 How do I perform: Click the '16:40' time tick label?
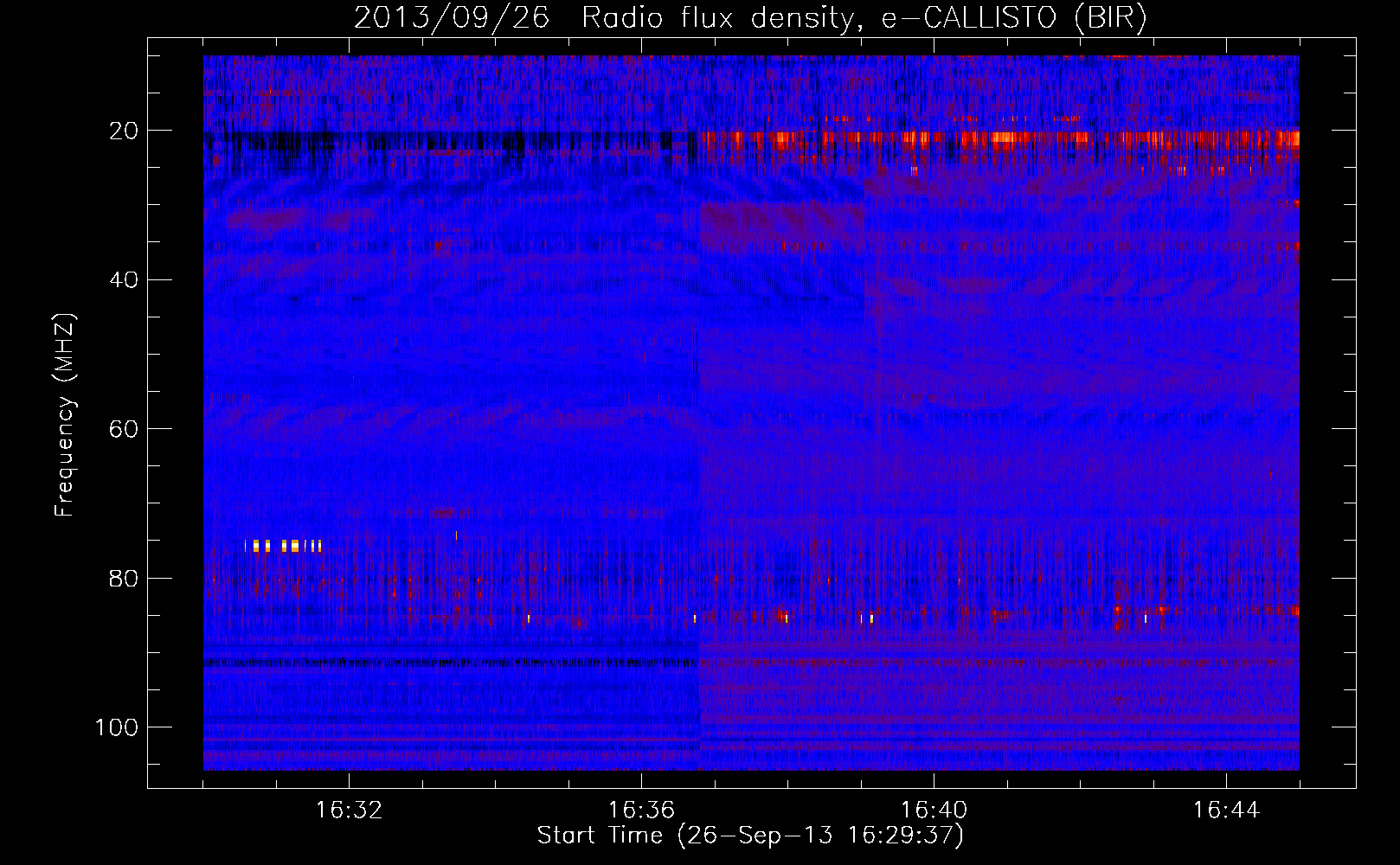934,811
